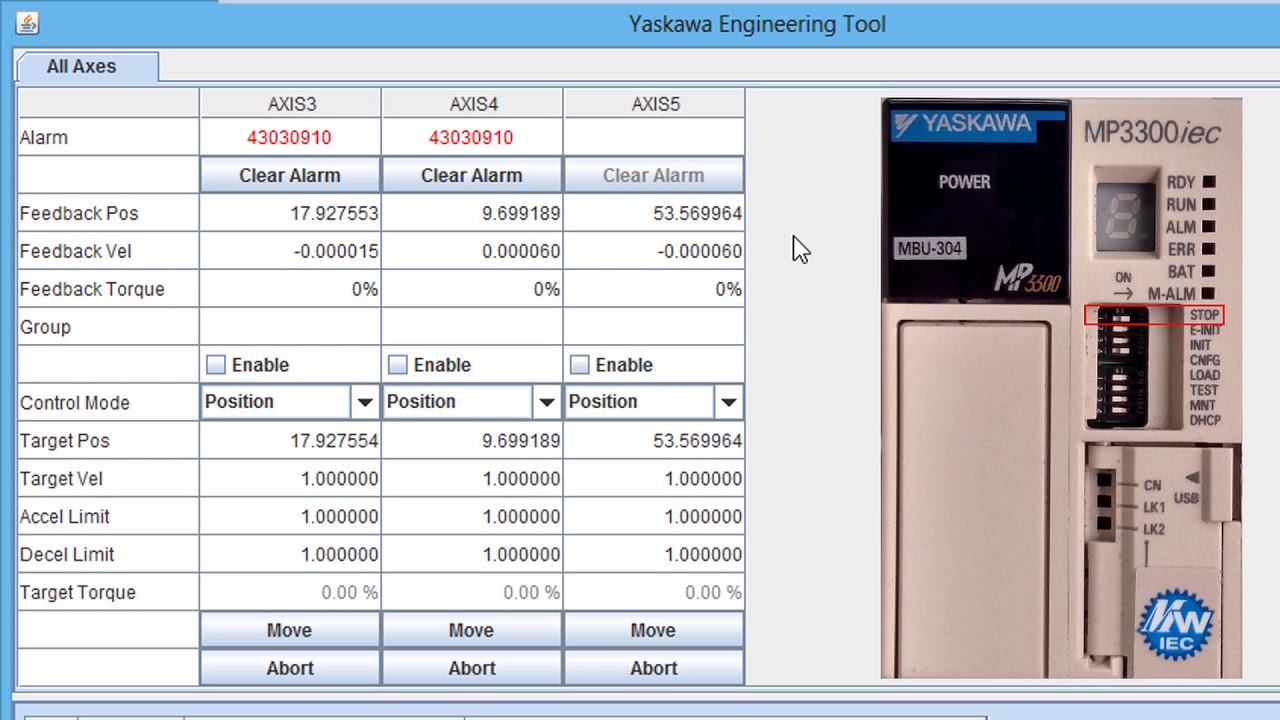Click the AXIS4 alarm code 43030910
The height and width of the screenshot is (720, 1280).
point(471,138)
